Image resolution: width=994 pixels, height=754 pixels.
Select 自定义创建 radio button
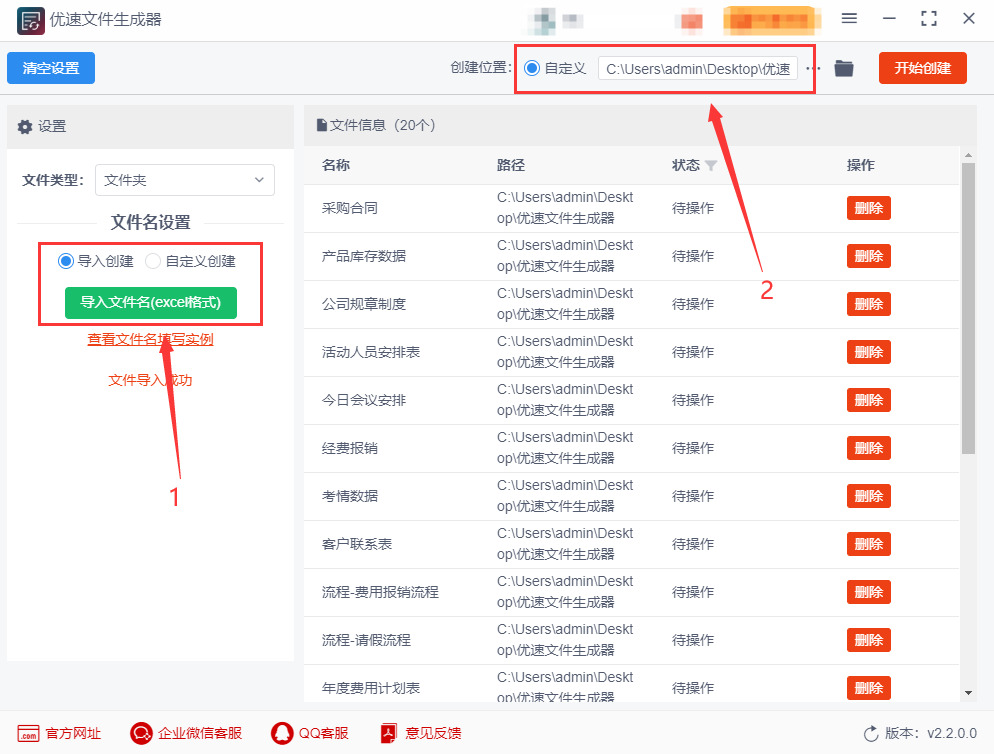coord(153,261)
